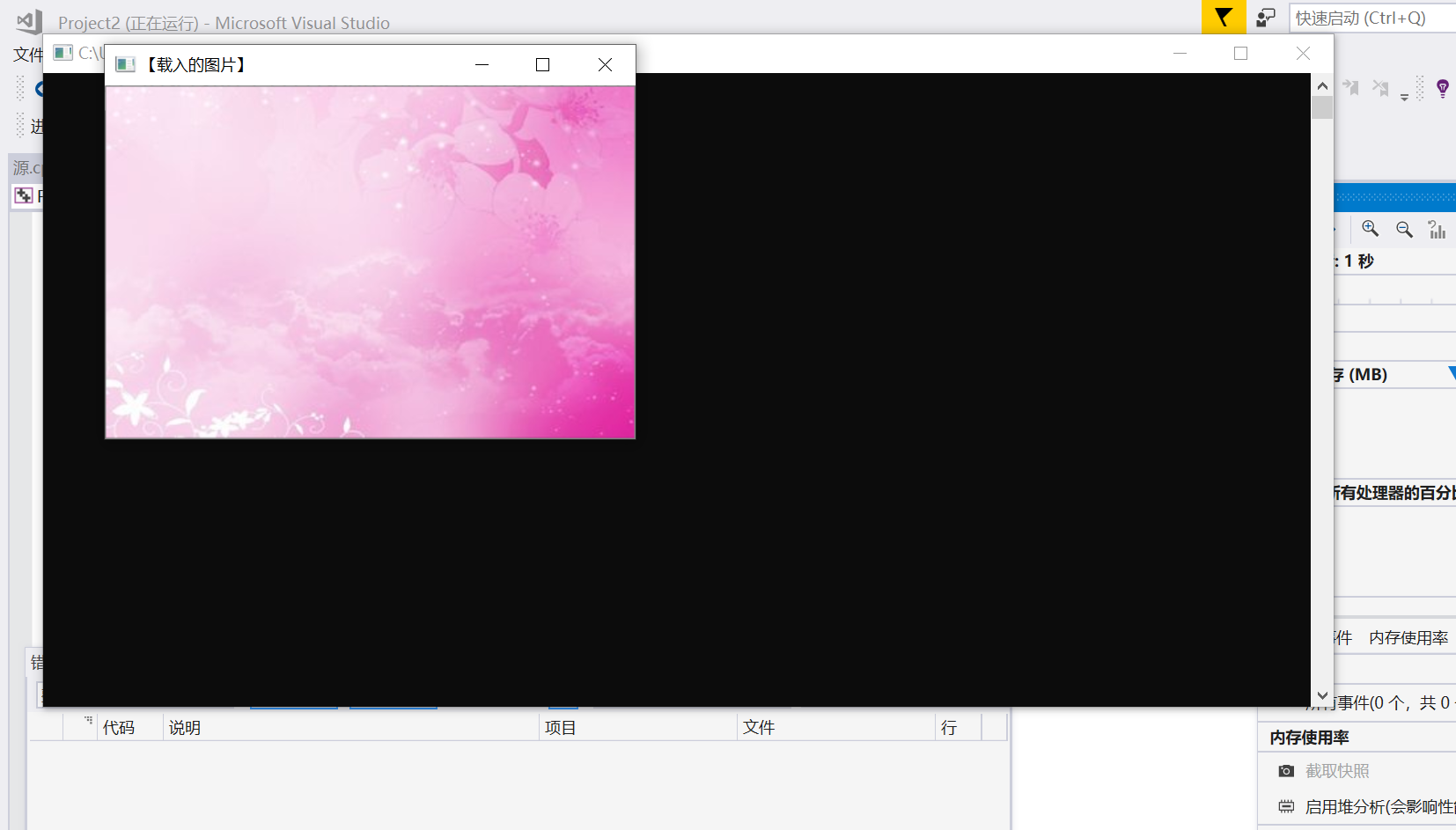The height and width of the screenshot is (830, 1456).
Task: Maximize the console window
Action: (x=1240, y=54)
